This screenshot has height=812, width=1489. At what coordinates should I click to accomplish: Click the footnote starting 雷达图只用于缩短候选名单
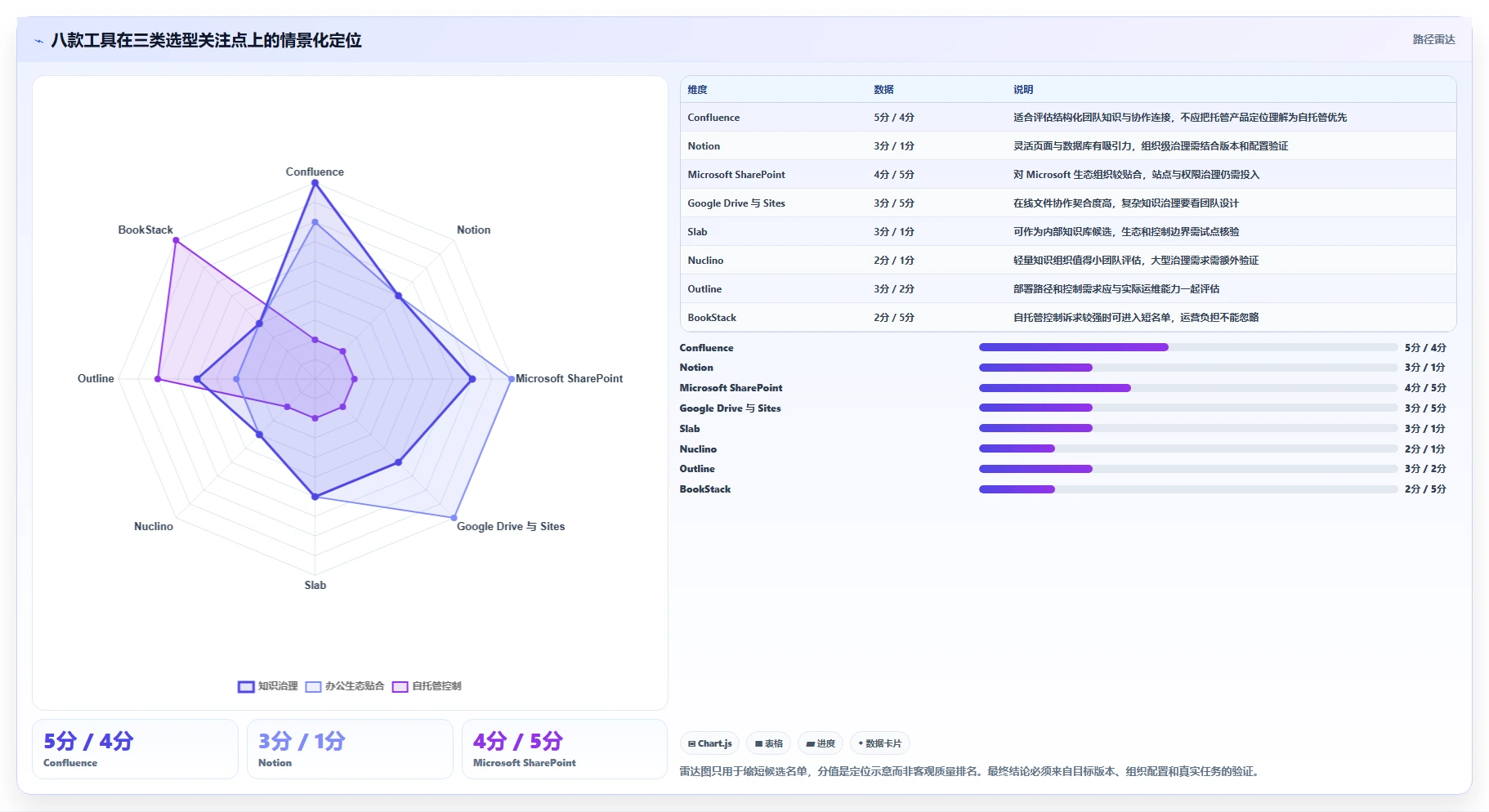click(x=971, y=772)
